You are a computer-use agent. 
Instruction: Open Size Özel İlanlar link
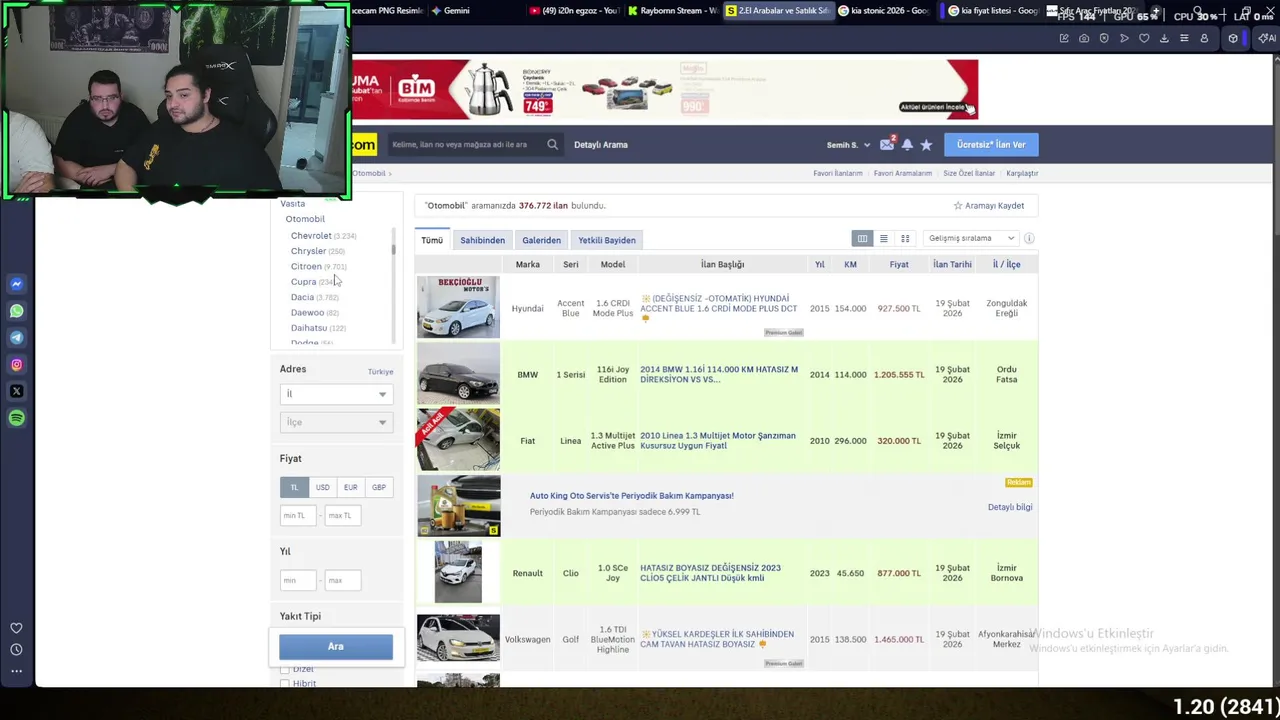(969, 173)
